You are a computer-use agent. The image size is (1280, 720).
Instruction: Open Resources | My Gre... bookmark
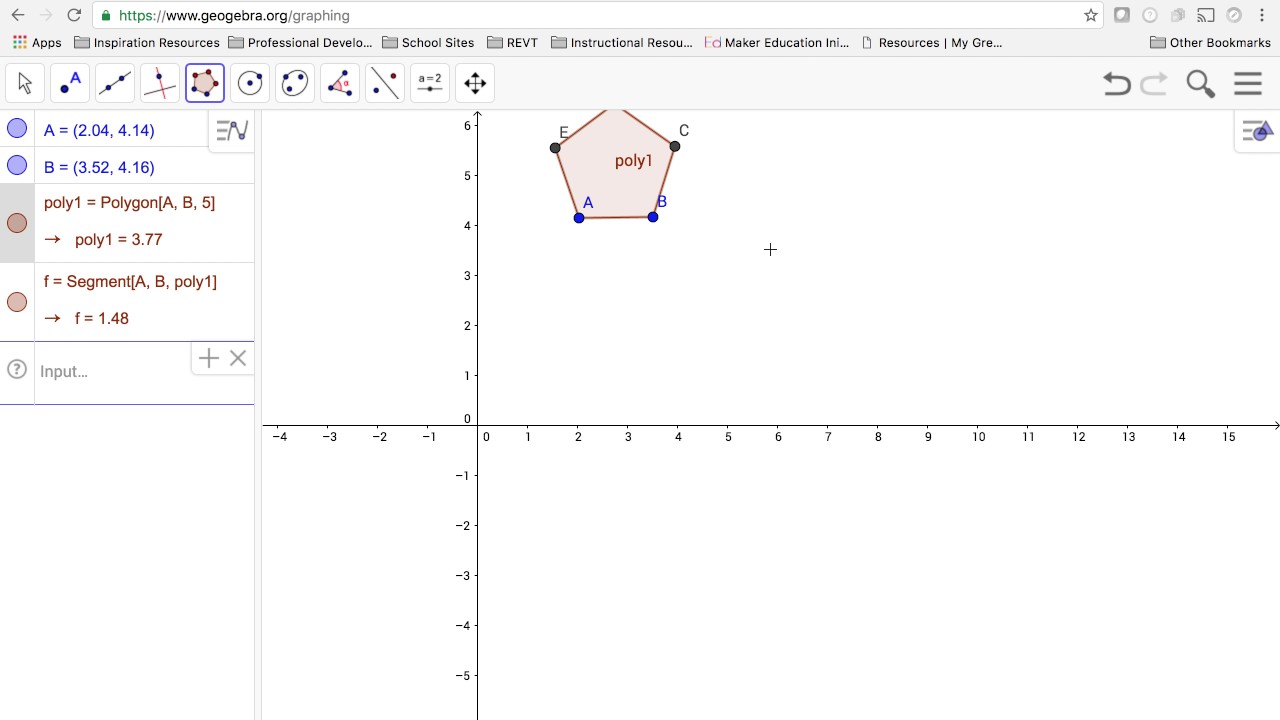pos(931,42)
